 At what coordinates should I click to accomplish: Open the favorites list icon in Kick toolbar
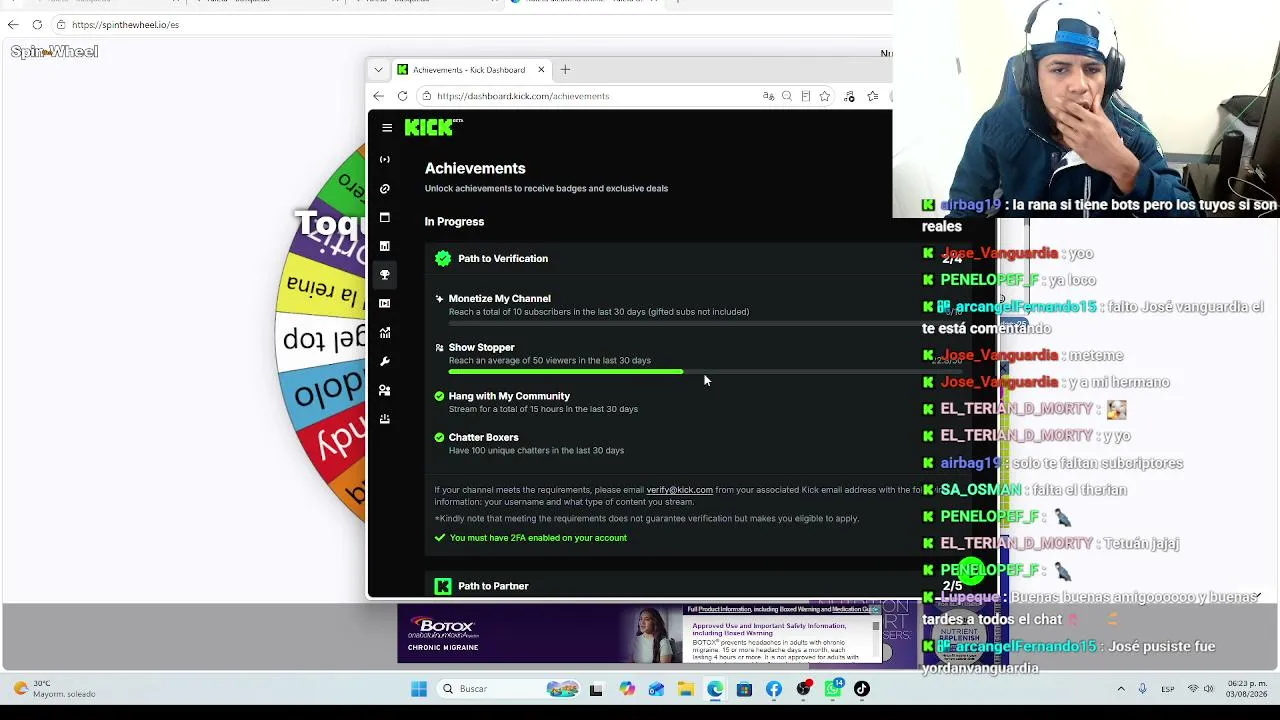(x=873, y=96)
